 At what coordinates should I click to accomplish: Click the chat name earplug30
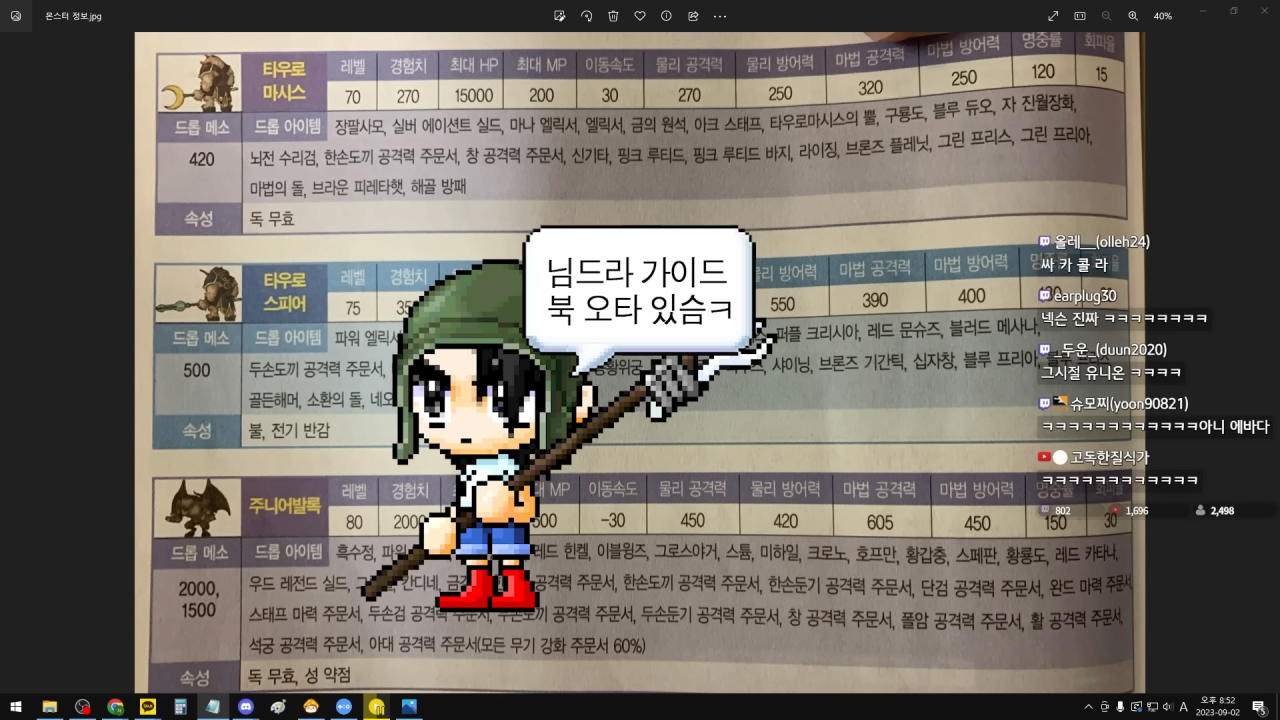coord(1085,296)
